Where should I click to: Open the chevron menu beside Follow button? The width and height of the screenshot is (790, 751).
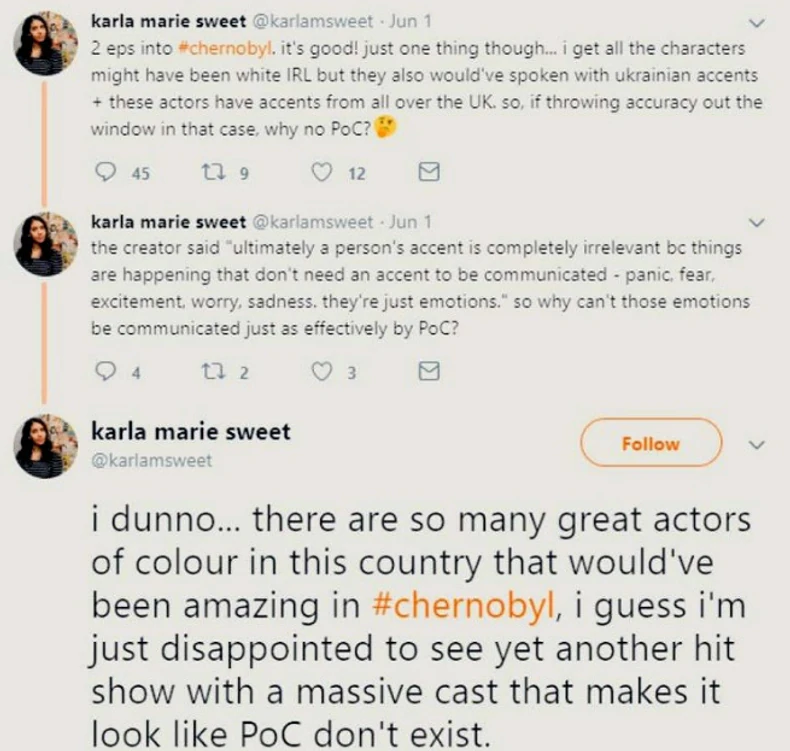click(x=757, y=443)
